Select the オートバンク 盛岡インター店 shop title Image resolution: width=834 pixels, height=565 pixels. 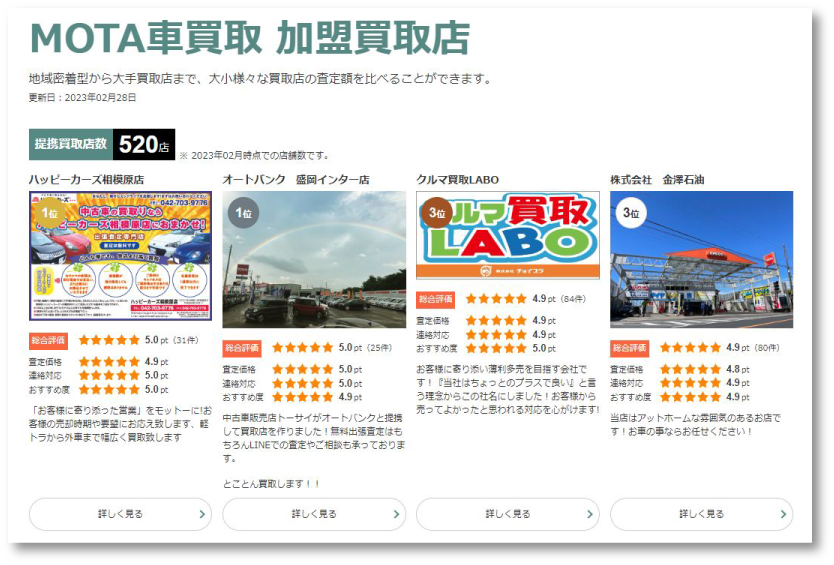tap(296, 180)
